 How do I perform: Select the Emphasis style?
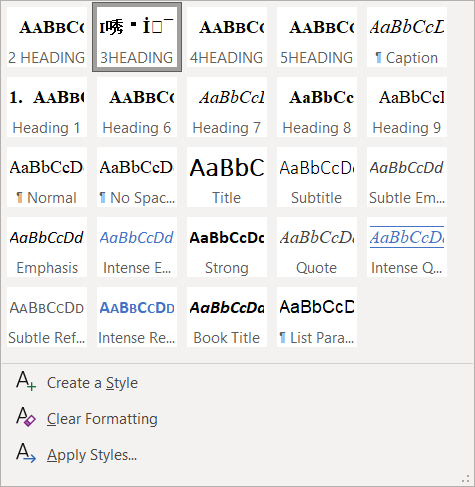pyautogui.click(x=47, y=247)
